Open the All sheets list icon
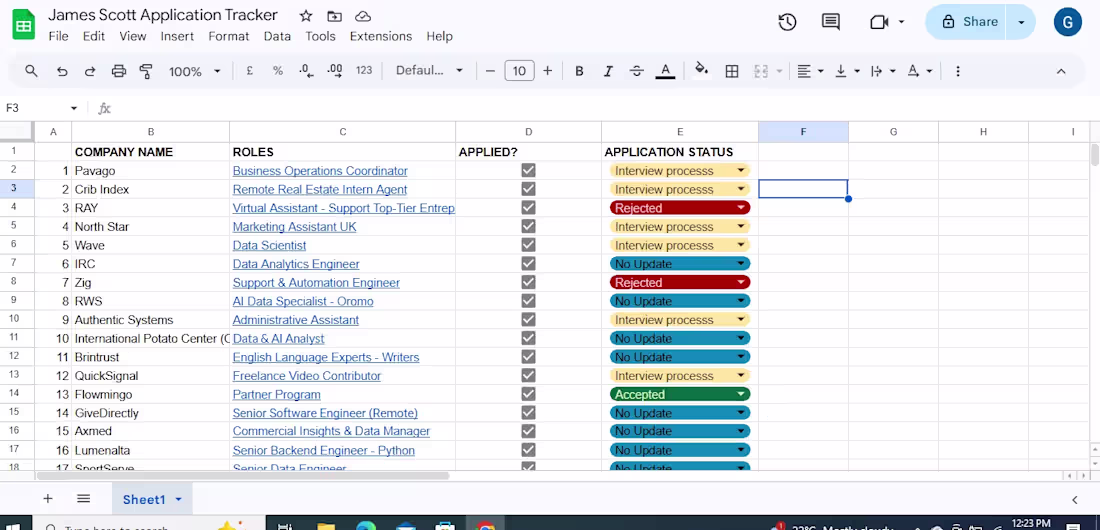This screenshot has width=1100, height=530. tap(83, 499)
